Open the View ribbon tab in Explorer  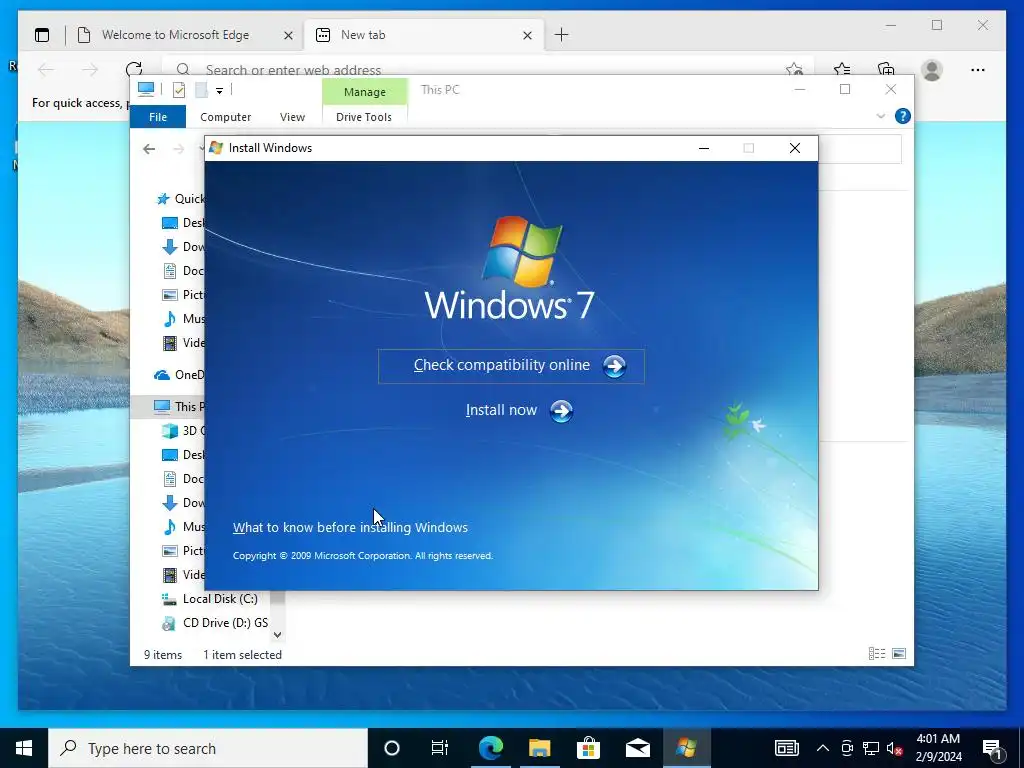pyautogui.click(x=292, y=117)
